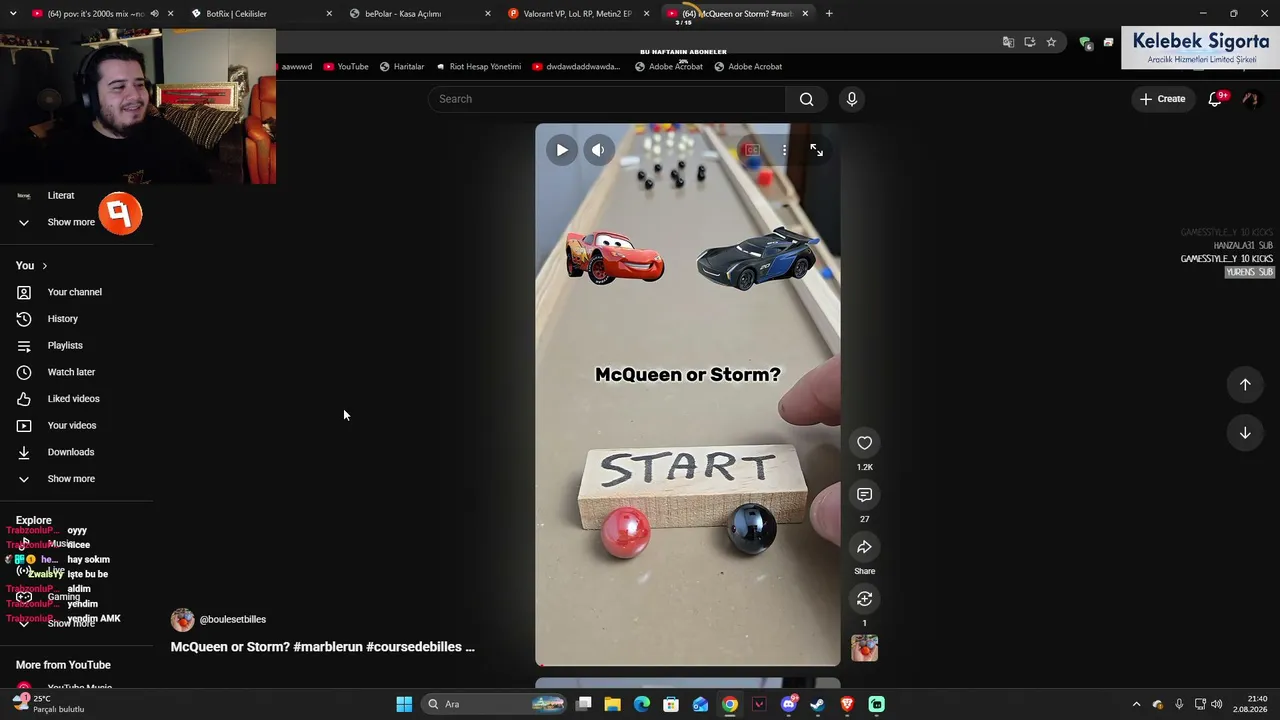Open the system volume control
This screenshot has height=720, width=1280.
[x=1217, y=704]
